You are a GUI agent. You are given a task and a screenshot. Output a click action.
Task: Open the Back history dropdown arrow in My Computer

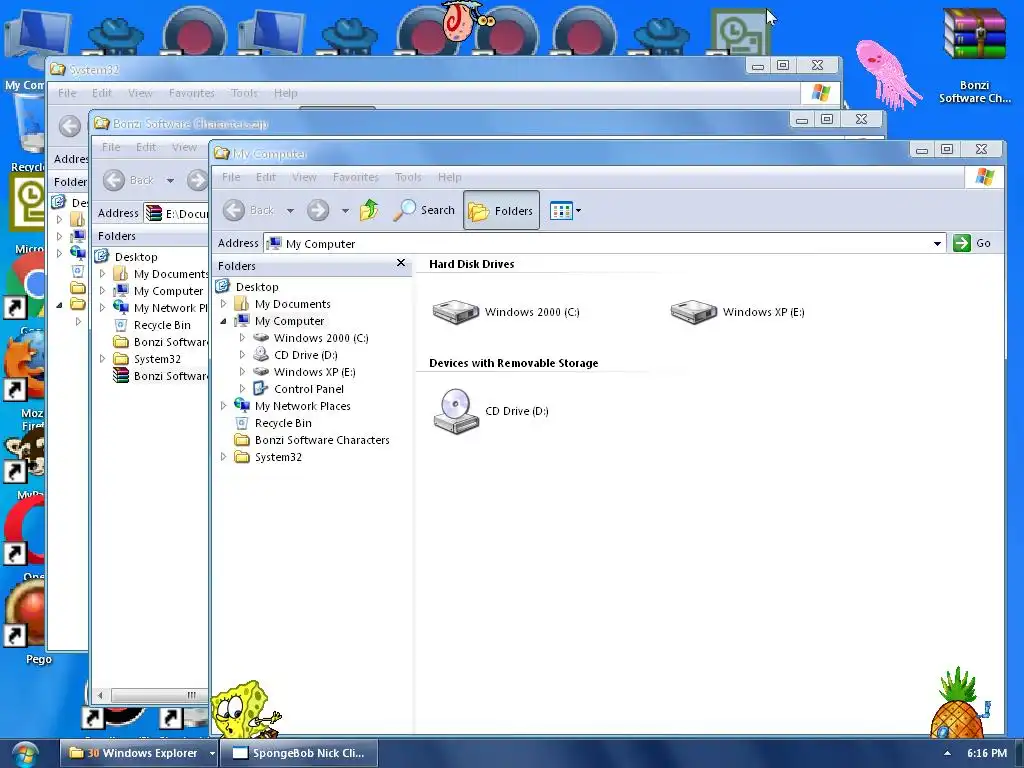point(291,210)
